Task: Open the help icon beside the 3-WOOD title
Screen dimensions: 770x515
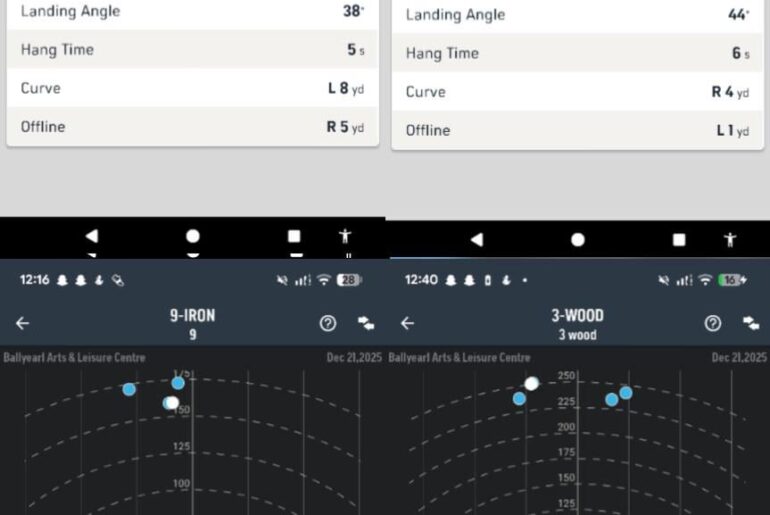Action: click(x=712, y=323)
